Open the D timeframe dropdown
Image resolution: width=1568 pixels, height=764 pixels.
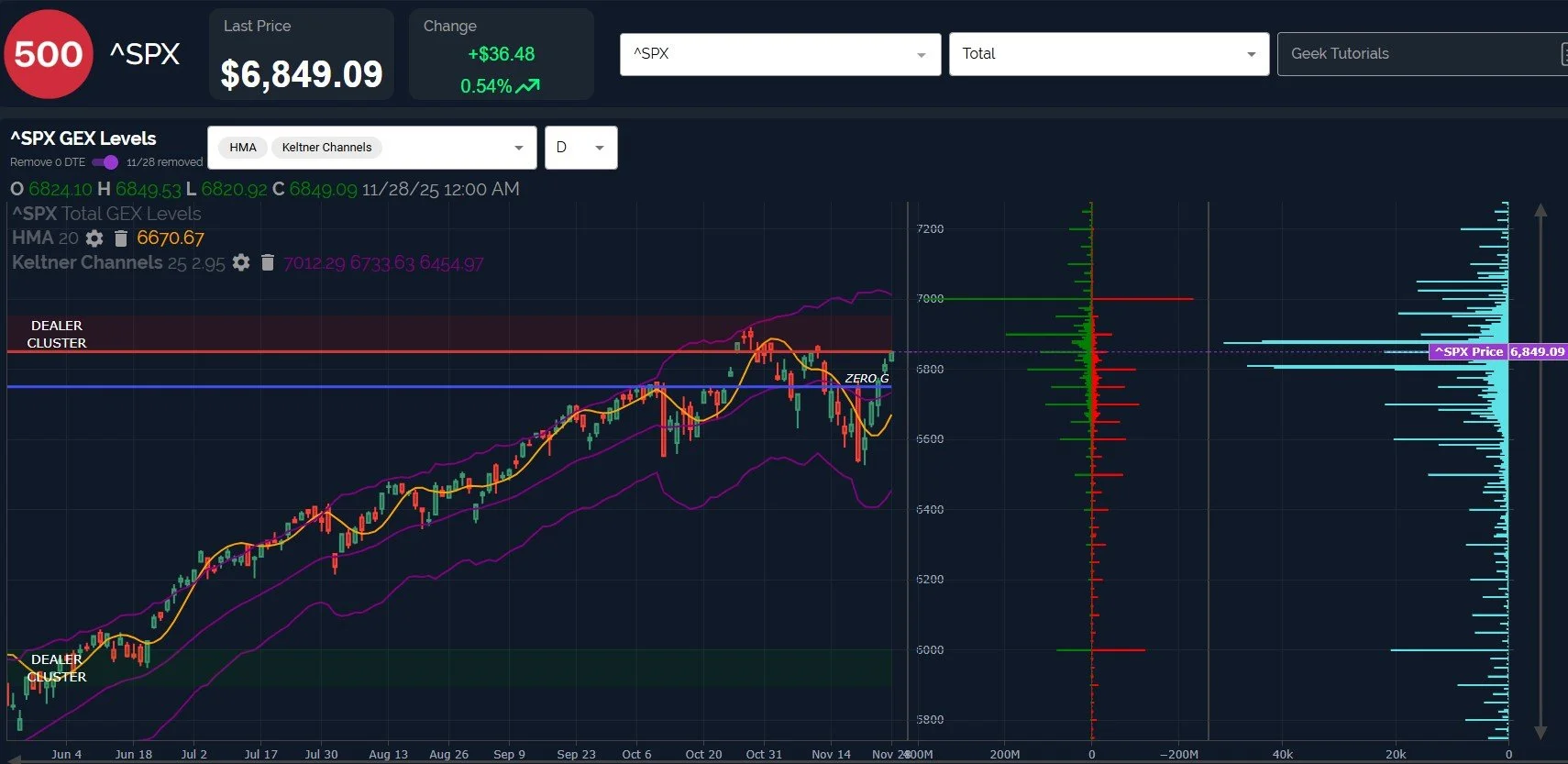(581, 148)
